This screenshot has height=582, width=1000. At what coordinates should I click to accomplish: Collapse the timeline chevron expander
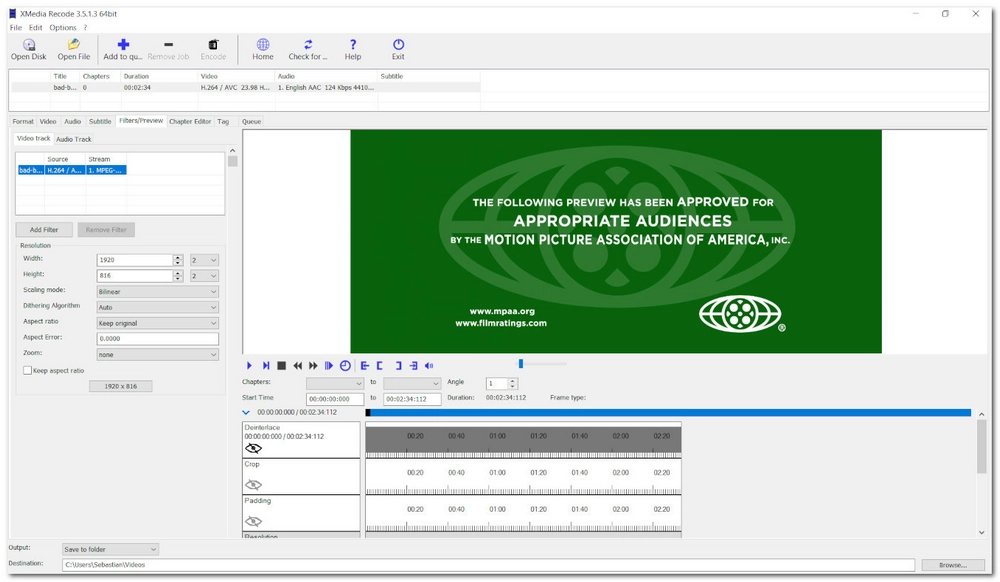(x=246, y=412)
